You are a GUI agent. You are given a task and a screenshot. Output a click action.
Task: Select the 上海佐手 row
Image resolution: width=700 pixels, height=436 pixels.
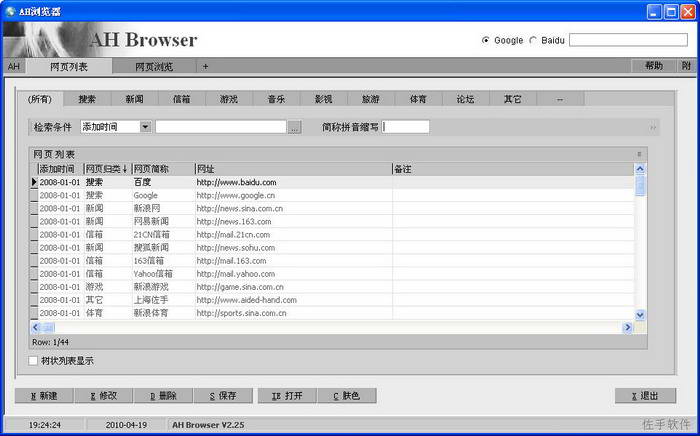point(332,300)
